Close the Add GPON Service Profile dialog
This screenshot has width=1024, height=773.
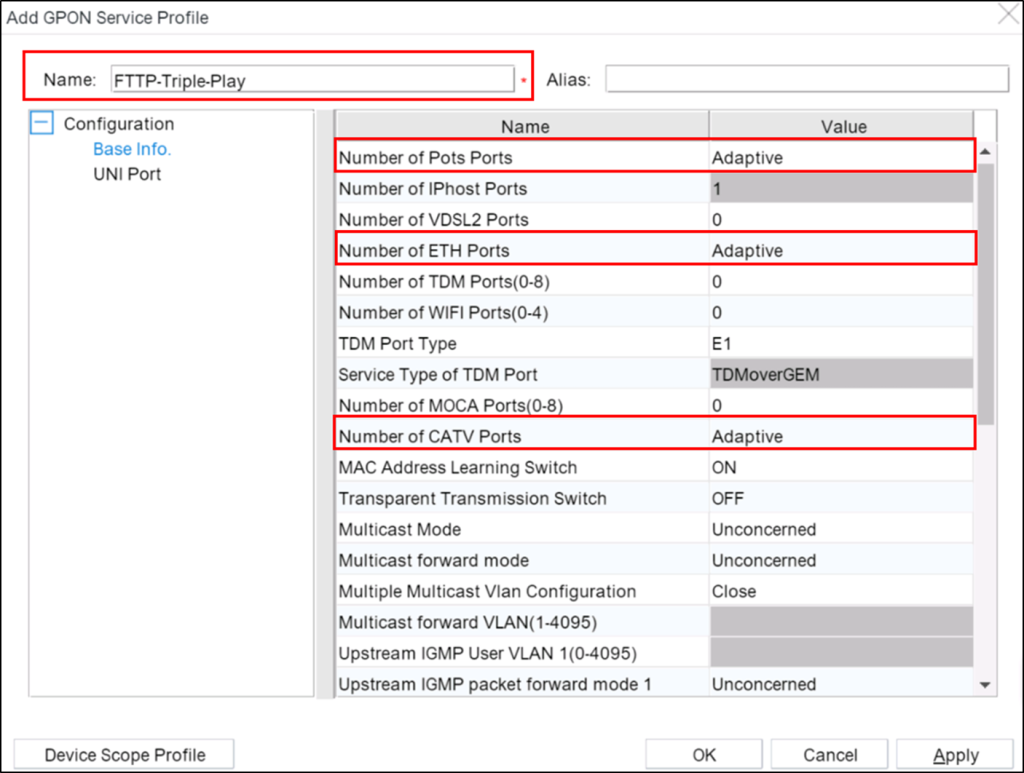[1007, 15]
